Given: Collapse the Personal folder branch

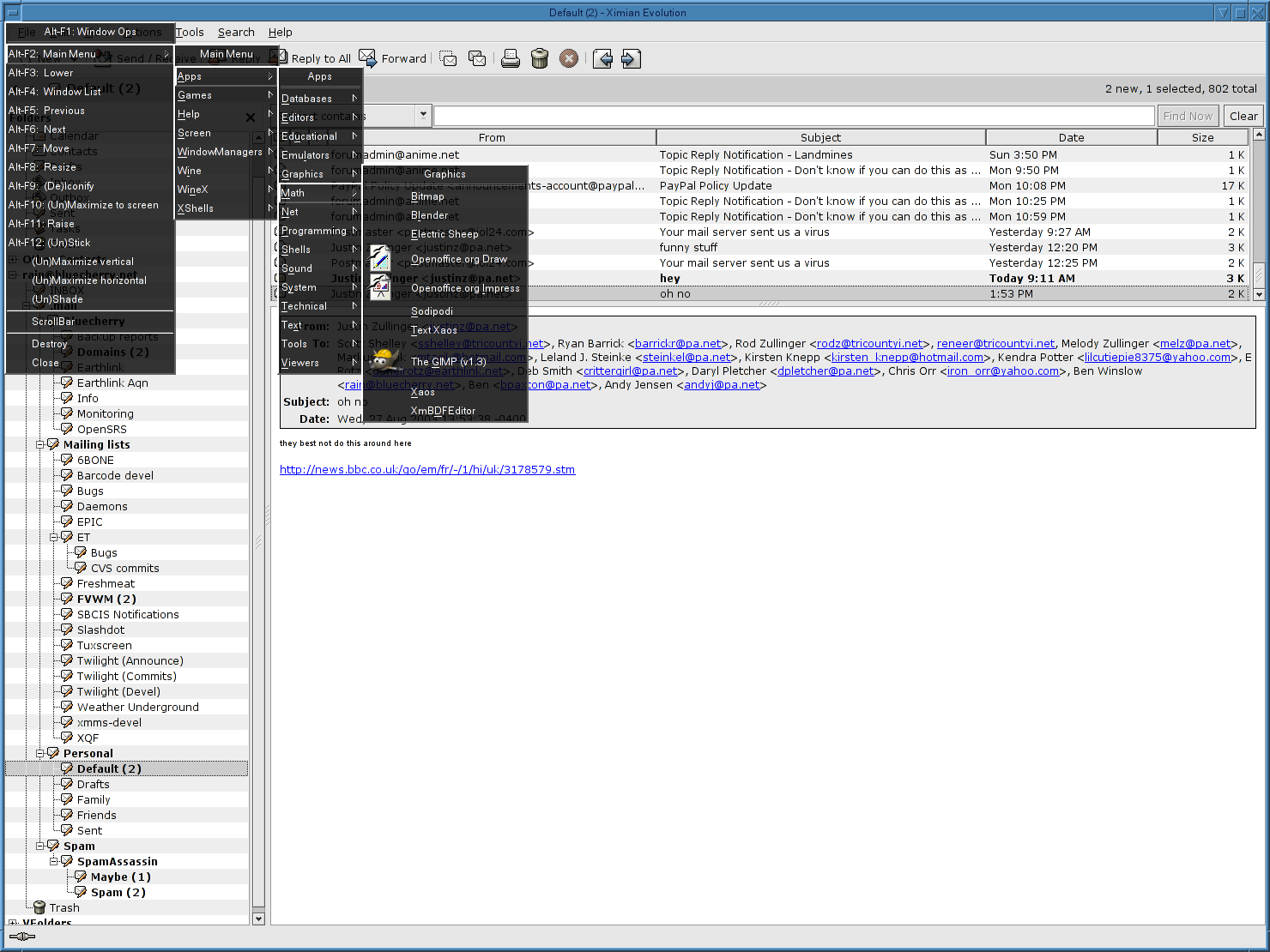Looking at the screenshot, I should [39, 754].
